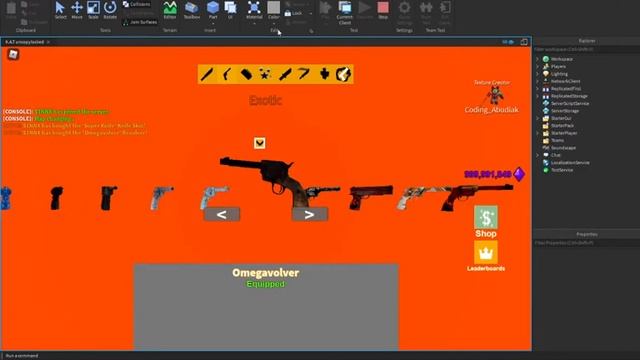This screenshot has width=640, height=360.
Task: Expand the ReplicatedStorage node
Action: point(537,96)
